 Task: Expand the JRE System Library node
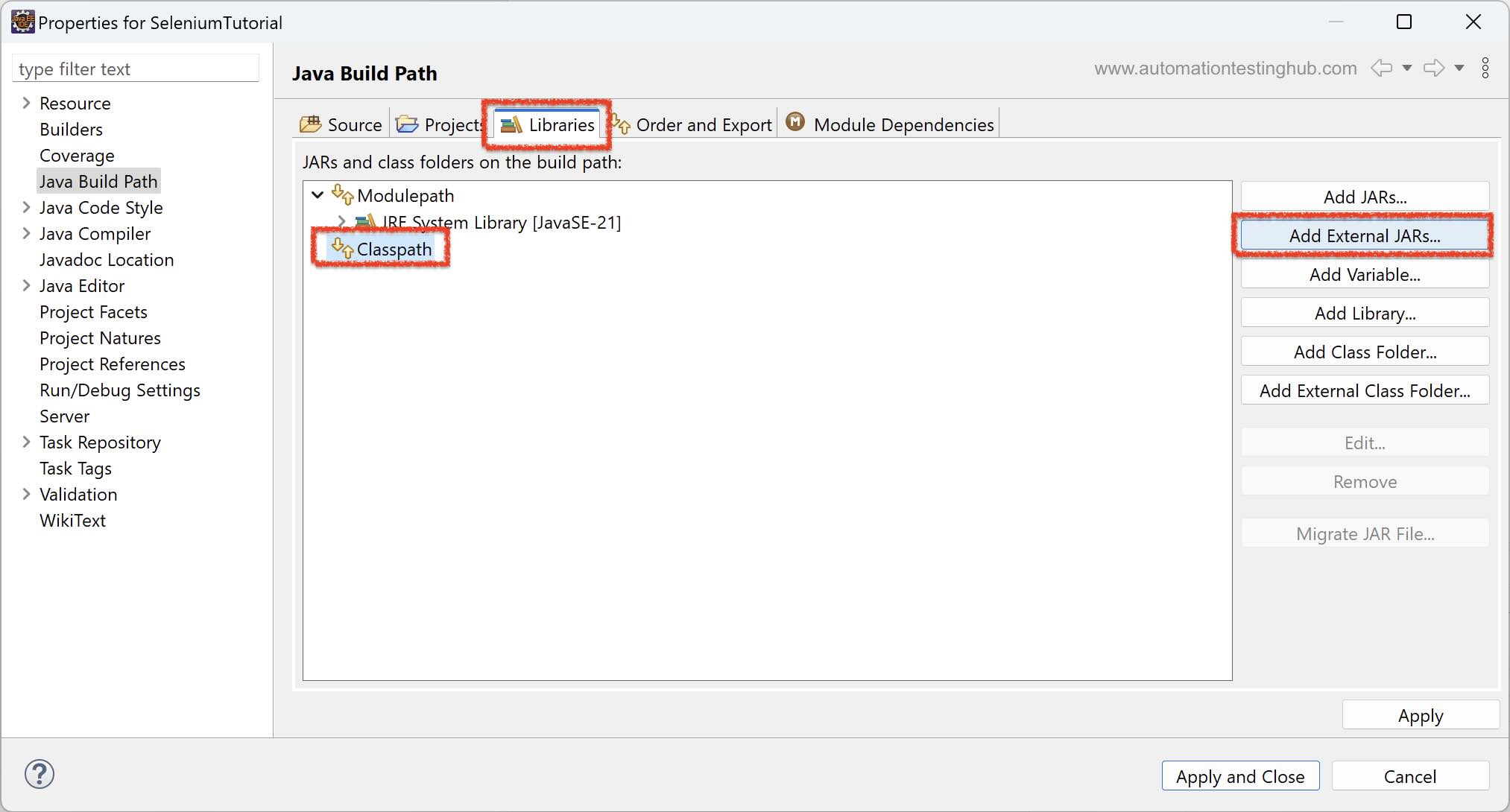point(341,222)
